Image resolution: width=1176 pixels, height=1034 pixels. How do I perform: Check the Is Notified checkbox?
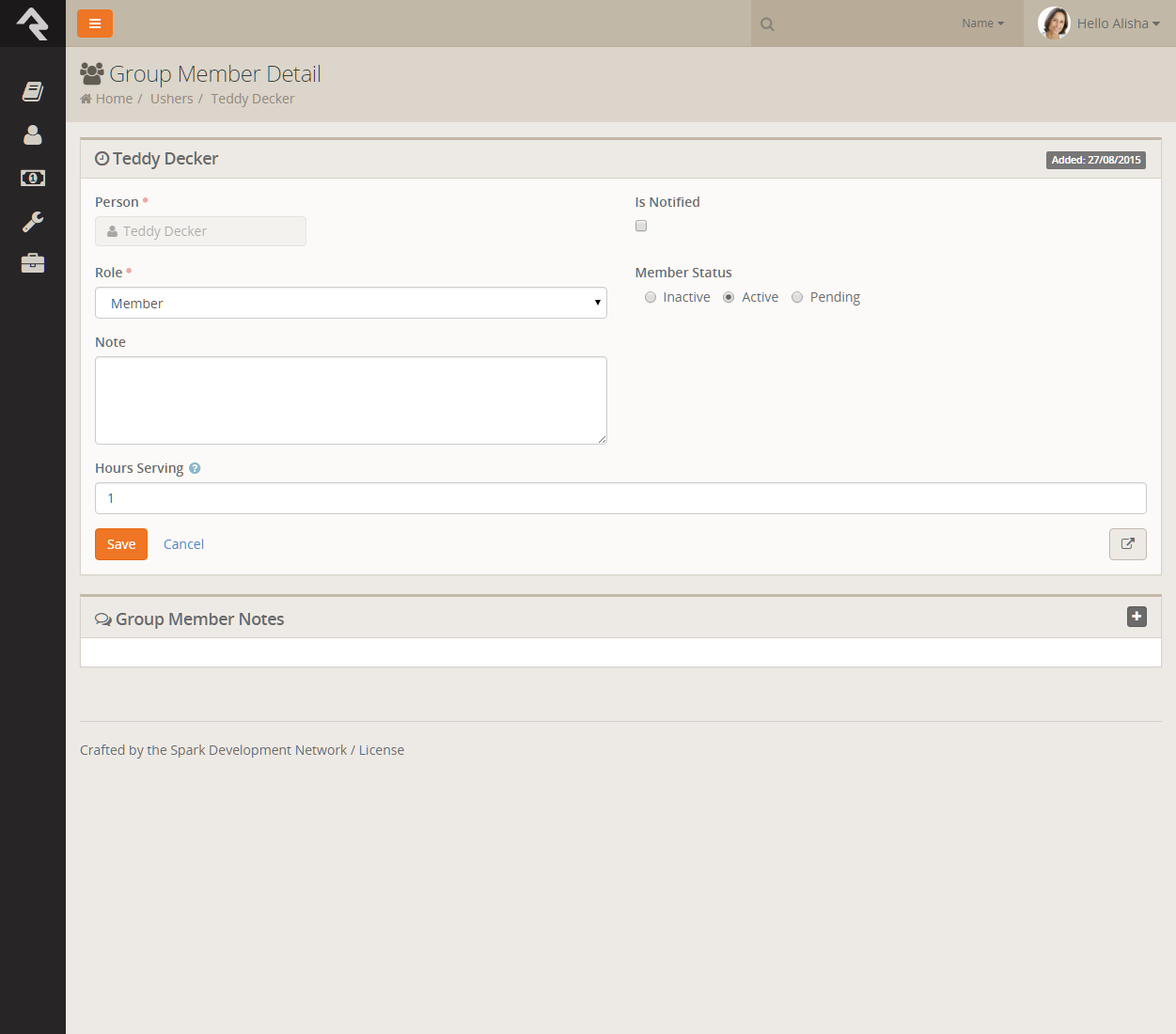click(x=641, y=226)
